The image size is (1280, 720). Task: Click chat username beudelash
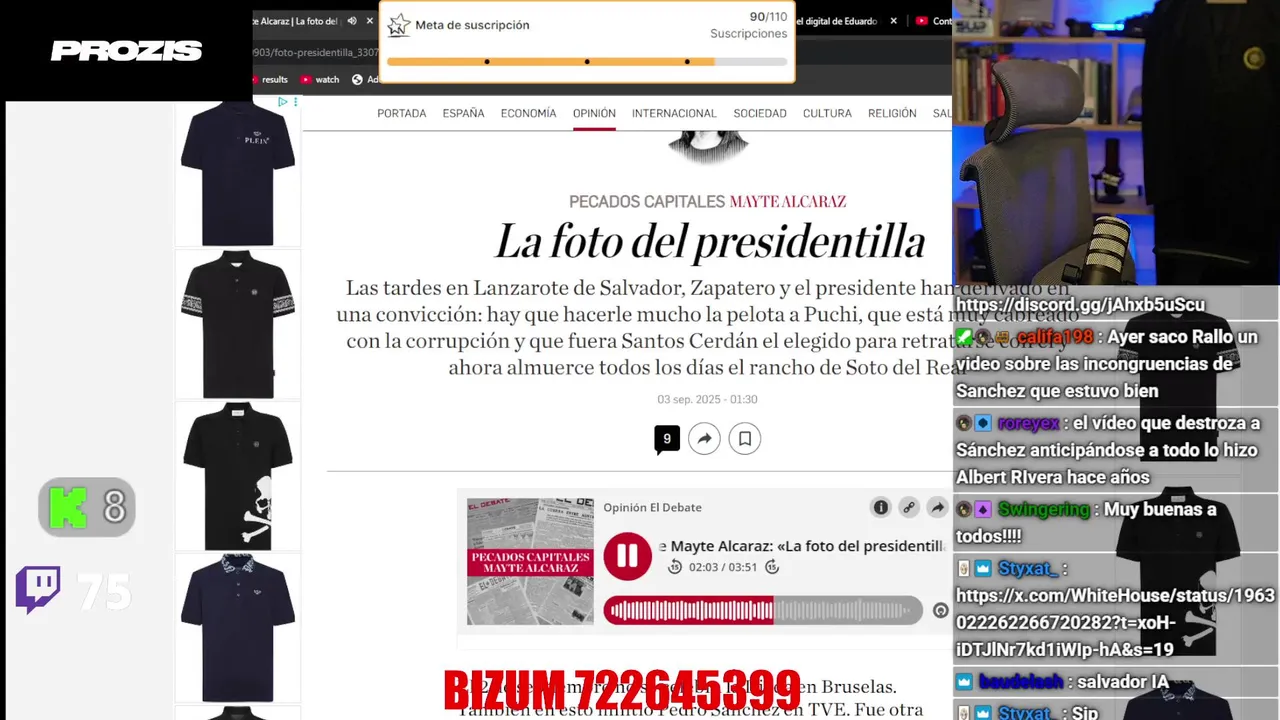[1020, 682]
